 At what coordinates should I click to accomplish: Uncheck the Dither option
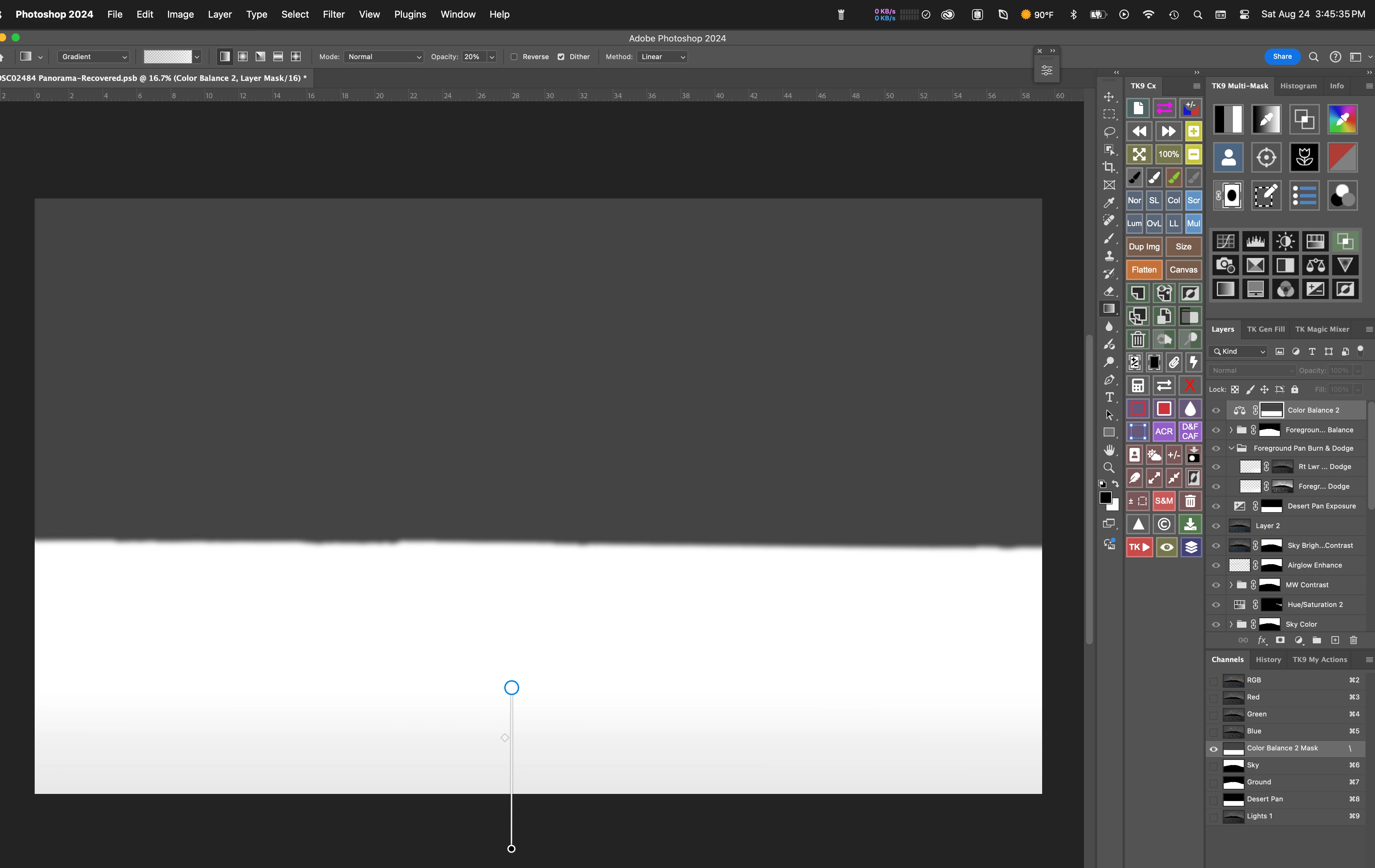pos(561,57)
